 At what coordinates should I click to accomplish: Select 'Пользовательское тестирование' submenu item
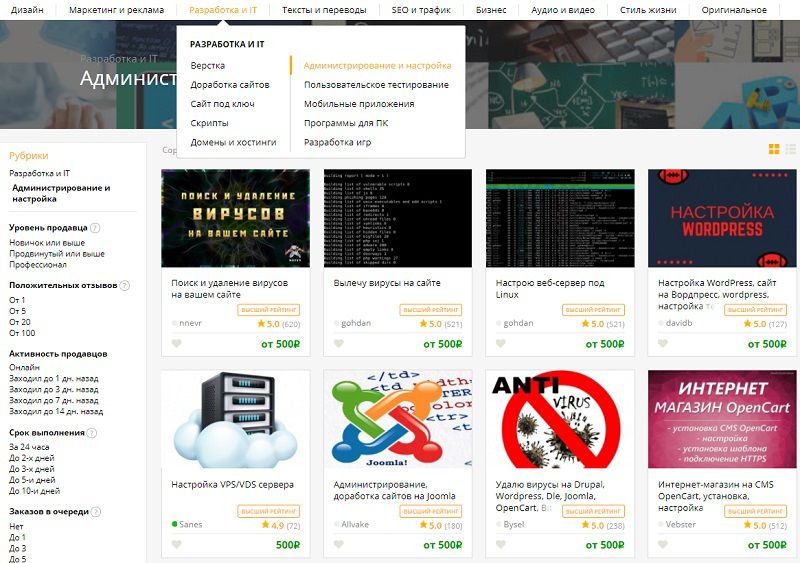[377, 85]
